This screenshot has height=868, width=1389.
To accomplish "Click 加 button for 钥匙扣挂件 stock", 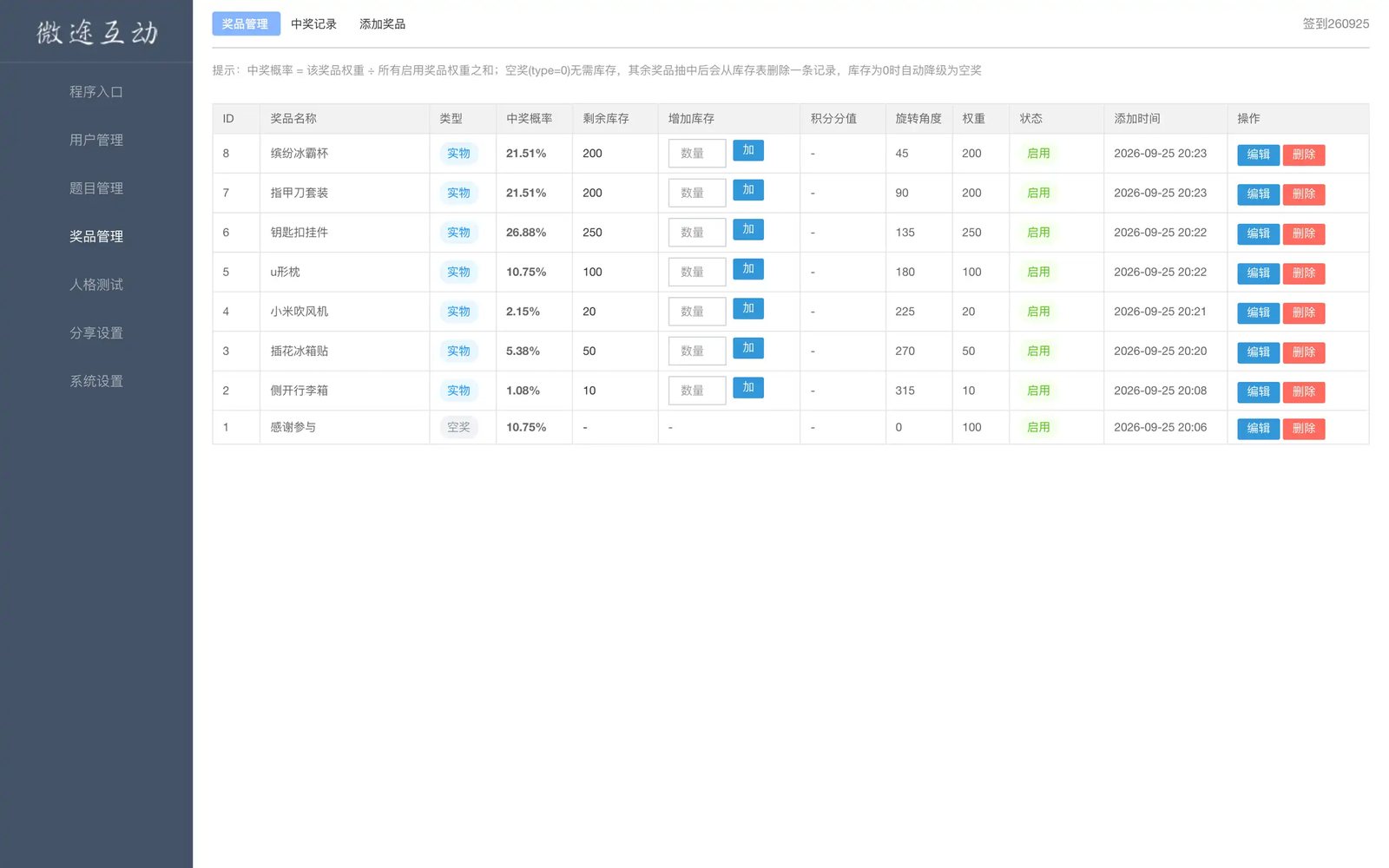I will click(x=747, y=230).
